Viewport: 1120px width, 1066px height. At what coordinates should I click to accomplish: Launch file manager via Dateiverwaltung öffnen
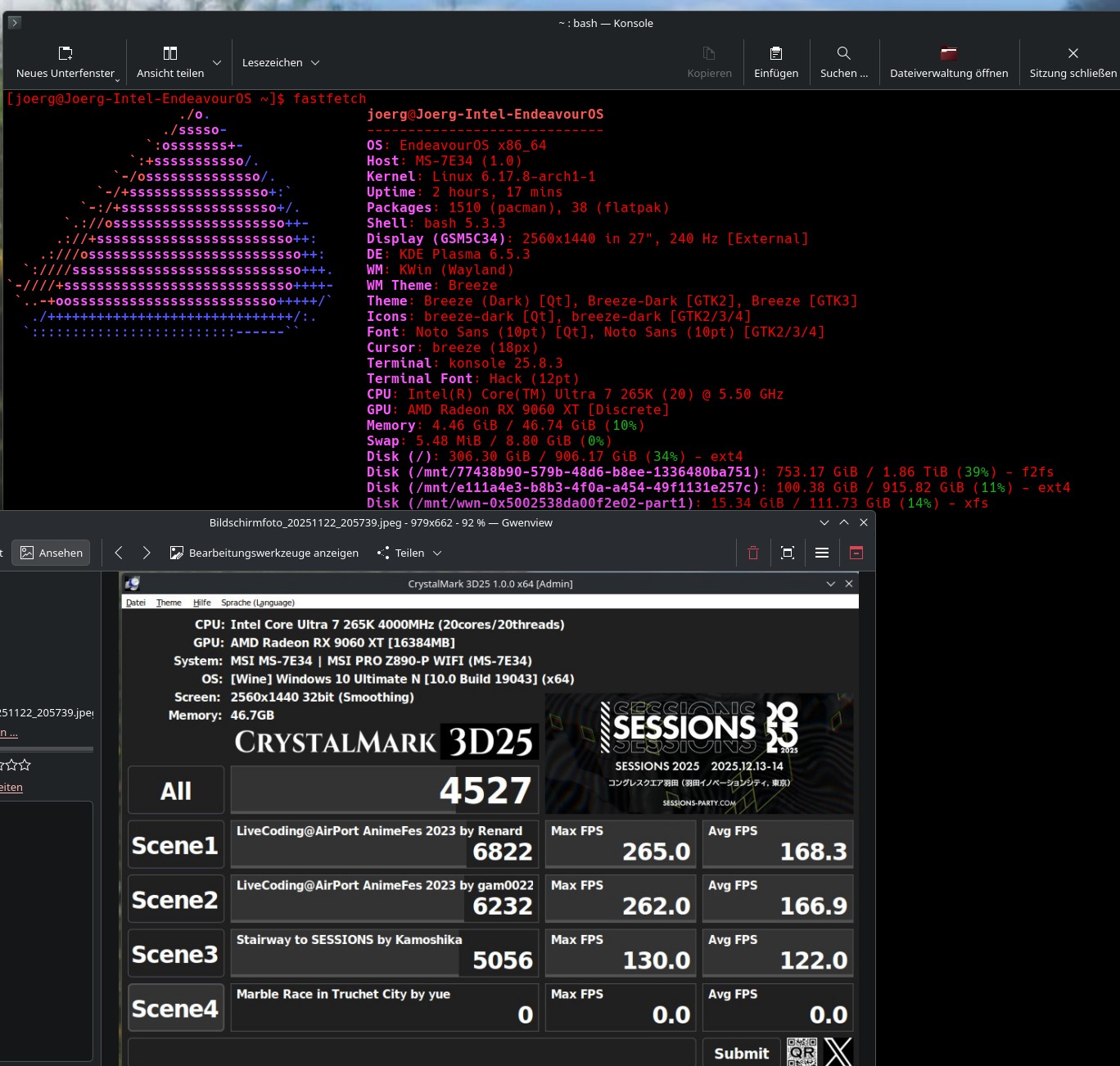click(x=949, y=63)
